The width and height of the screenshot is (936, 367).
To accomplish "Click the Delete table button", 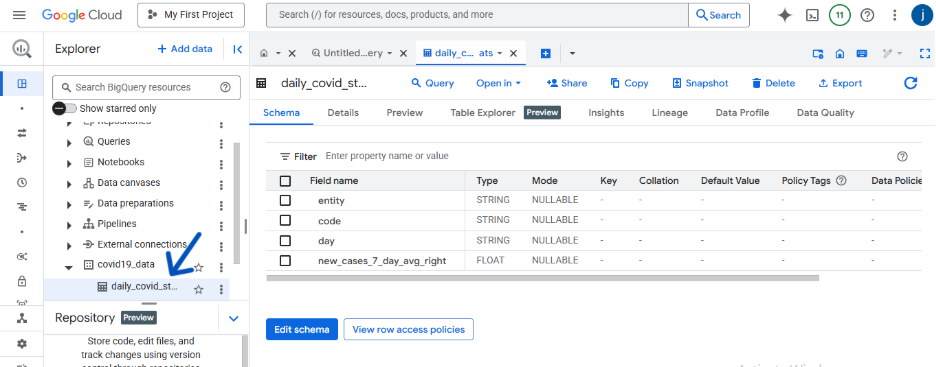I will (773, 83).
